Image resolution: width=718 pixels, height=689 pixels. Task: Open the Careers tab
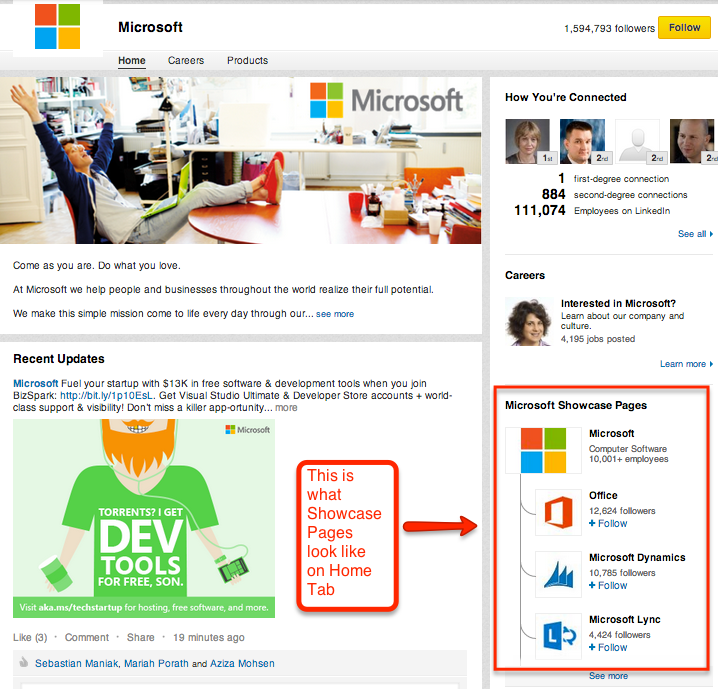pos(186,60)
